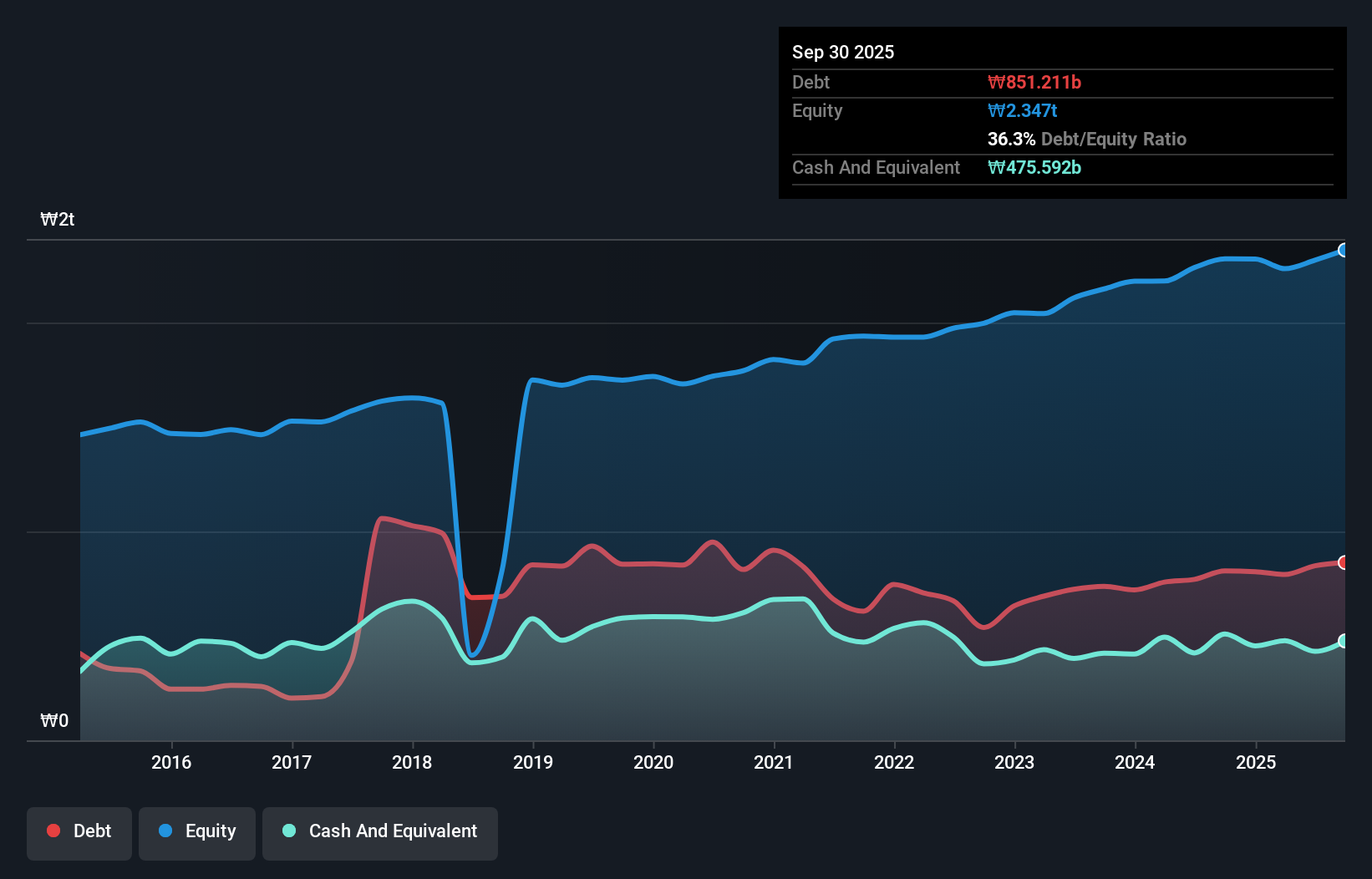Screen dimensions: 1372x879
Task: Select the Debt endpoint marker on chart
Action: [1343, 562]
